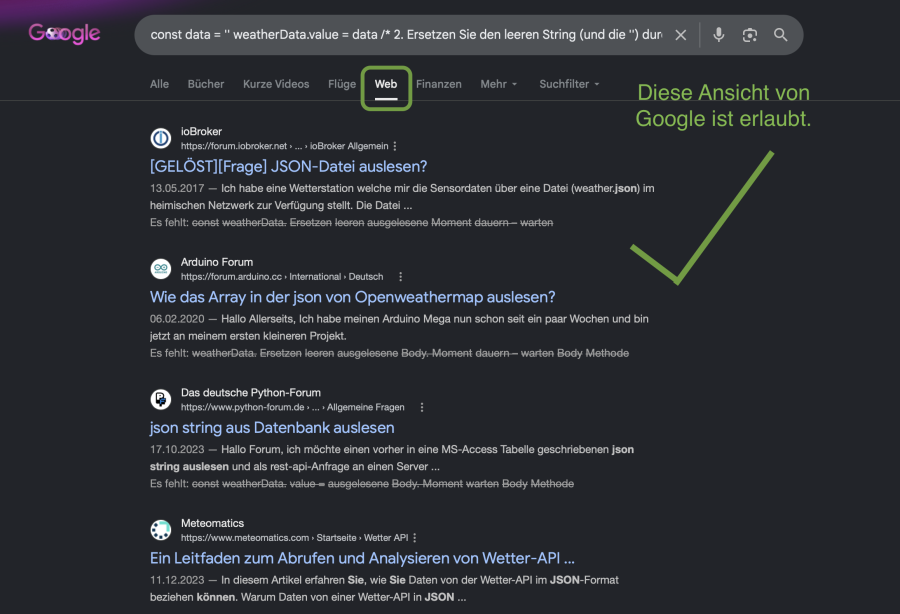Click the Meteomatics favicon
Viewport: 900px width, 614px height.
point(161,530)
